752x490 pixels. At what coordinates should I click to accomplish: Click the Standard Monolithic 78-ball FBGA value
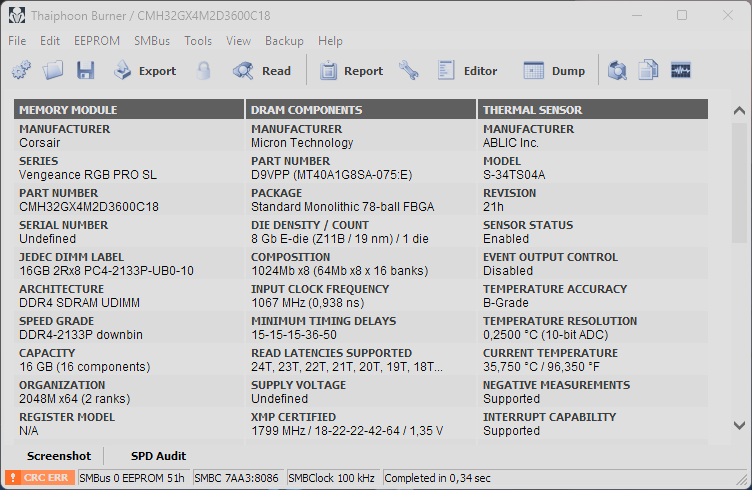[x=342, y=207]
